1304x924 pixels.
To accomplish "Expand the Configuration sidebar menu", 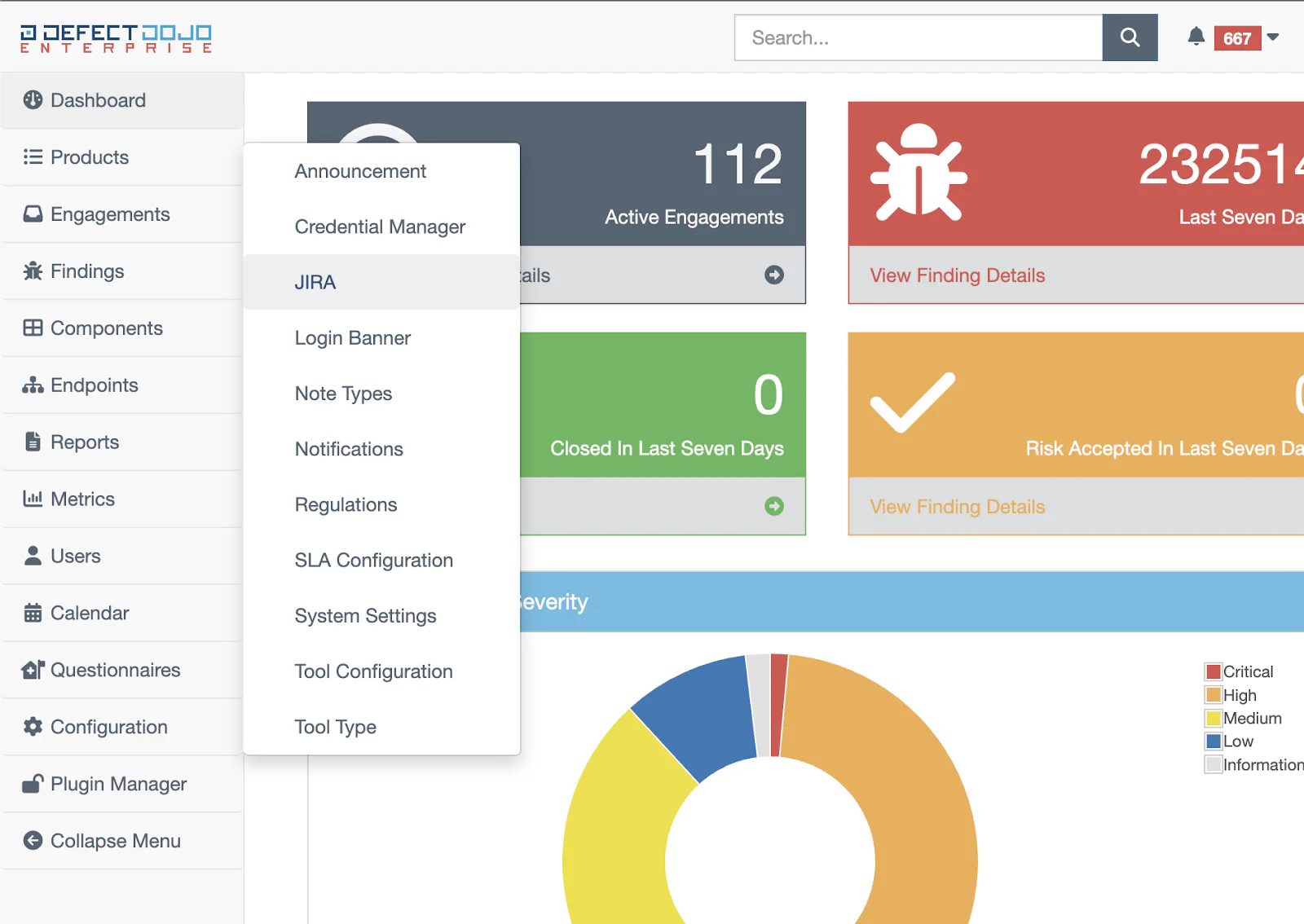I will point(108,727).
